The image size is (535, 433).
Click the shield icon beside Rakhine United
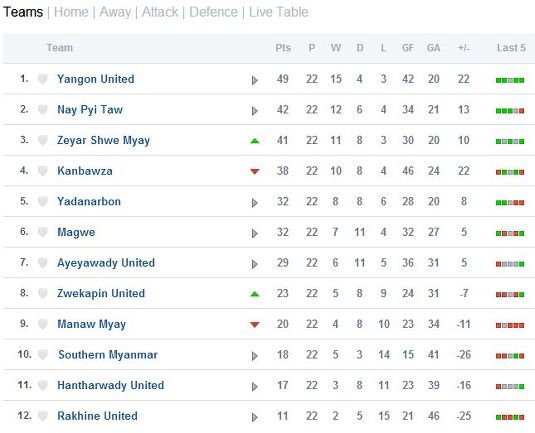coord(43,416)
